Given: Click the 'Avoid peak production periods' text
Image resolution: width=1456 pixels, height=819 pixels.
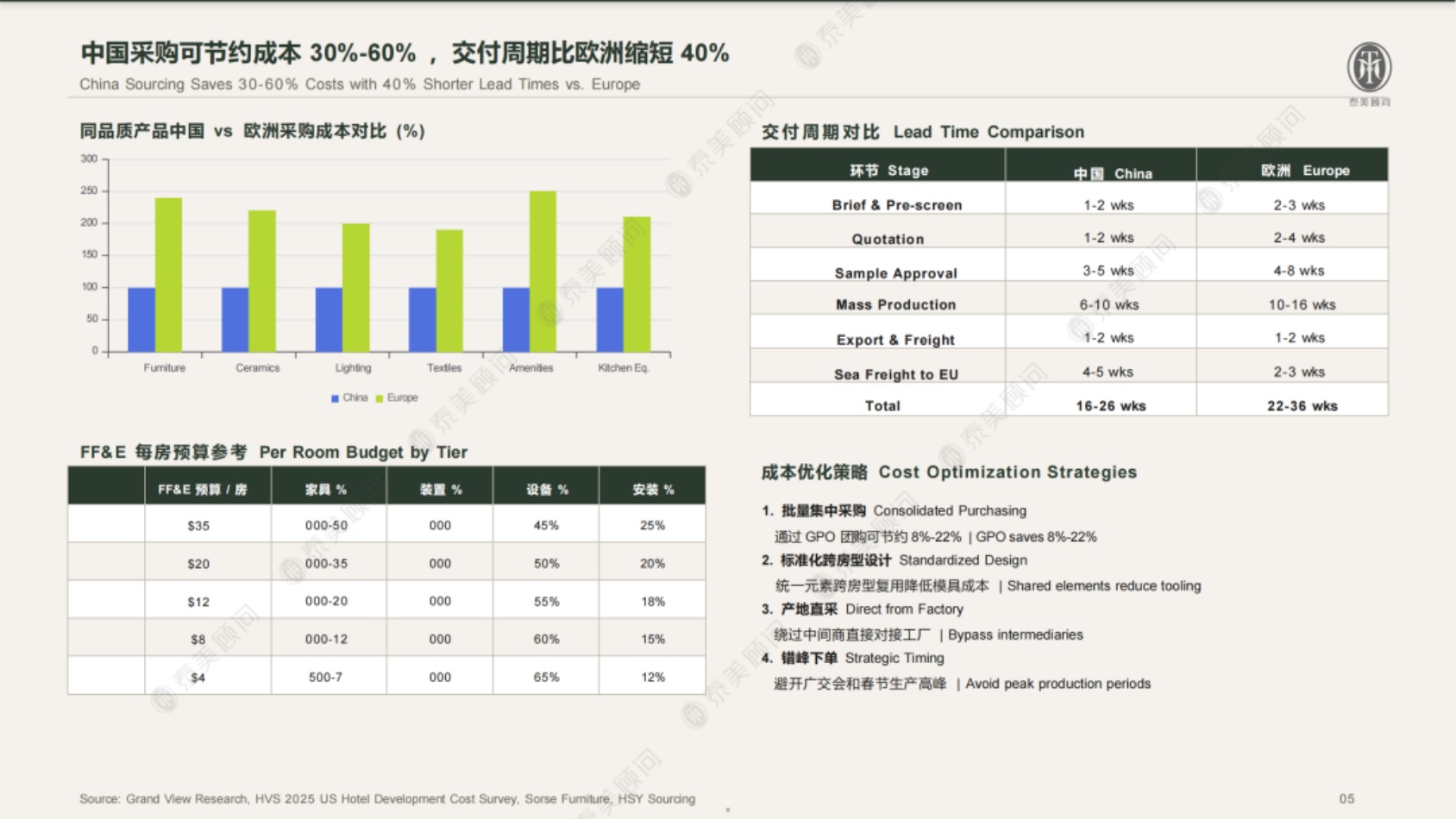Looking at the screenshot, I should click(1057, 685).
